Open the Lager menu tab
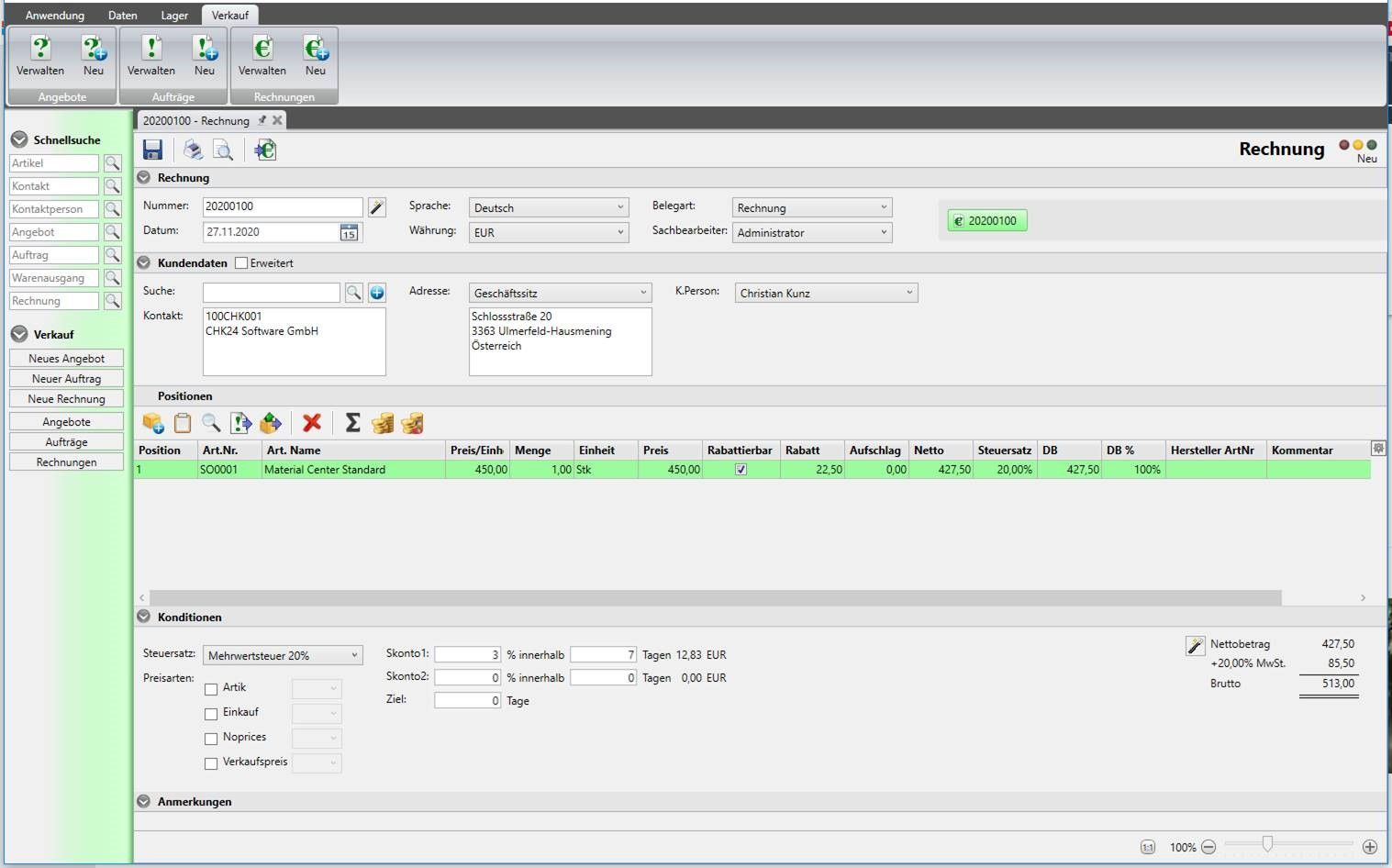 coord(174,15)
